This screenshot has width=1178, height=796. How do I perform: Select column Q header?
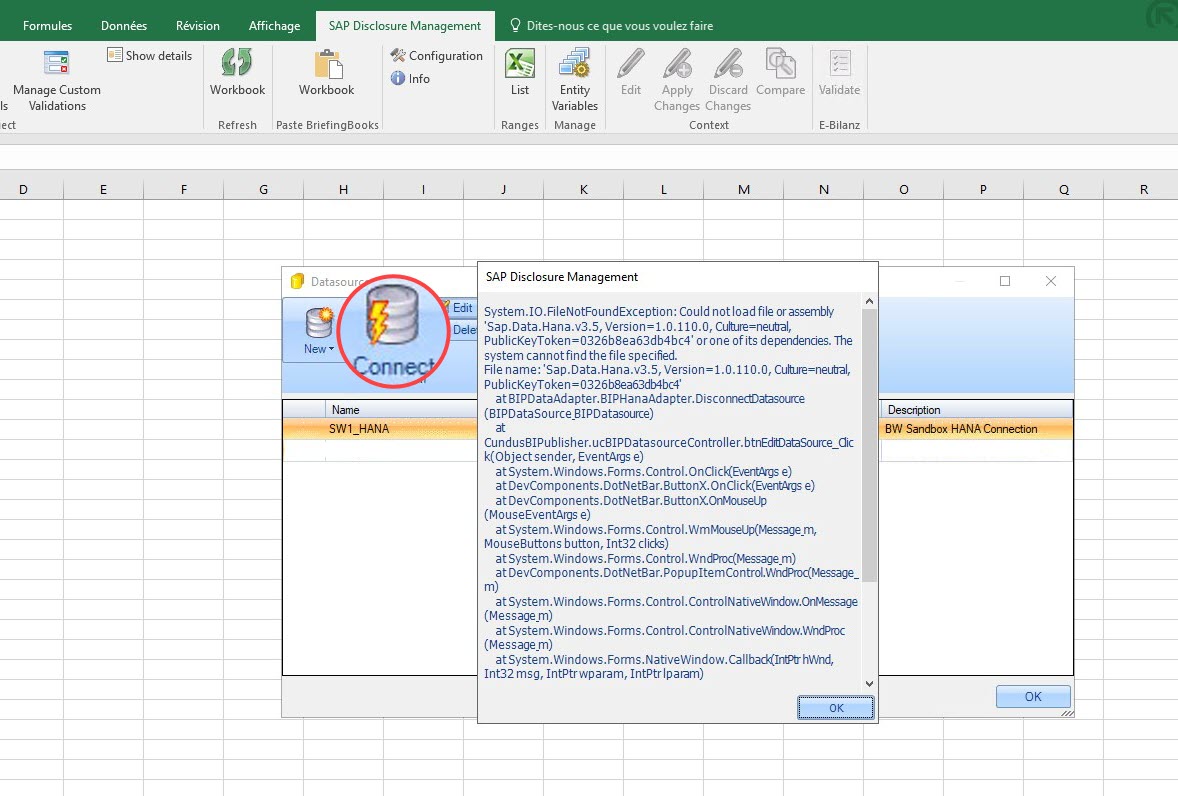[x=1064, y=189]
